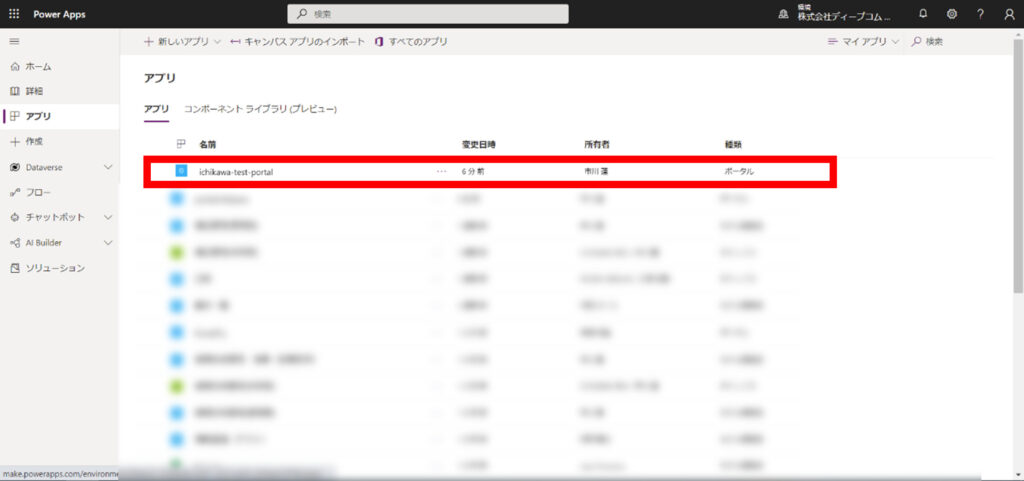This screenshot has height=481, width=1024.
Task: Open the app launcher waffle icon
Action: [14, 14]
